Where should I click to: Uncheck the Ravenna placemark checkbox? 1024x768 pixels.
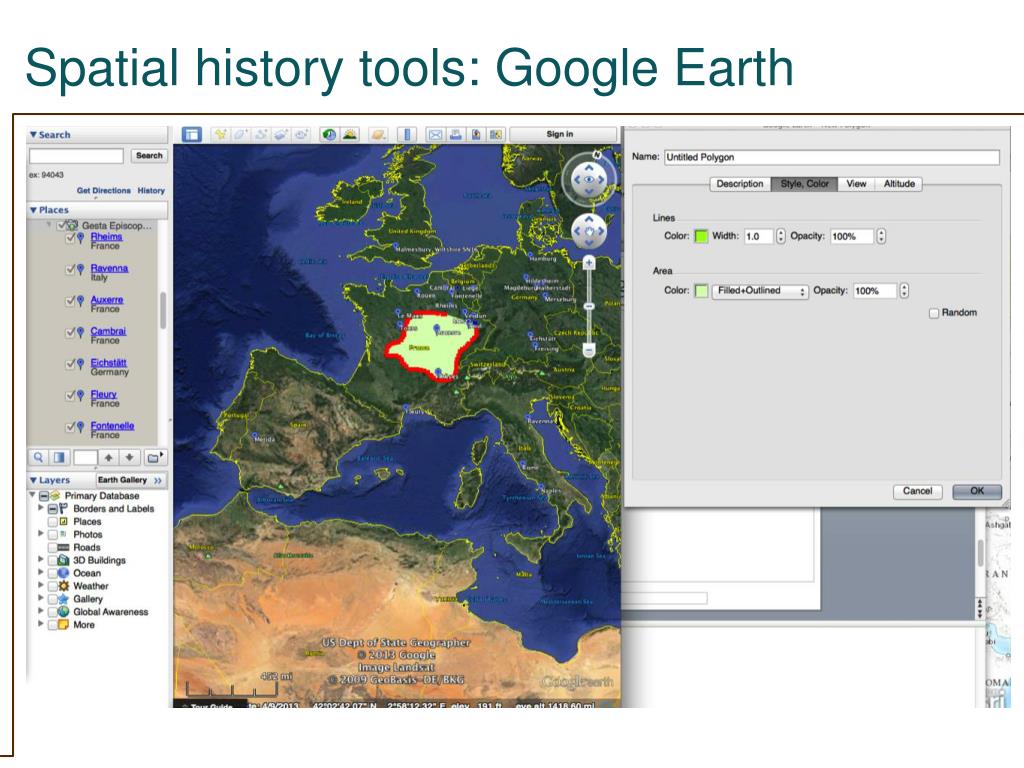(71, 269)
